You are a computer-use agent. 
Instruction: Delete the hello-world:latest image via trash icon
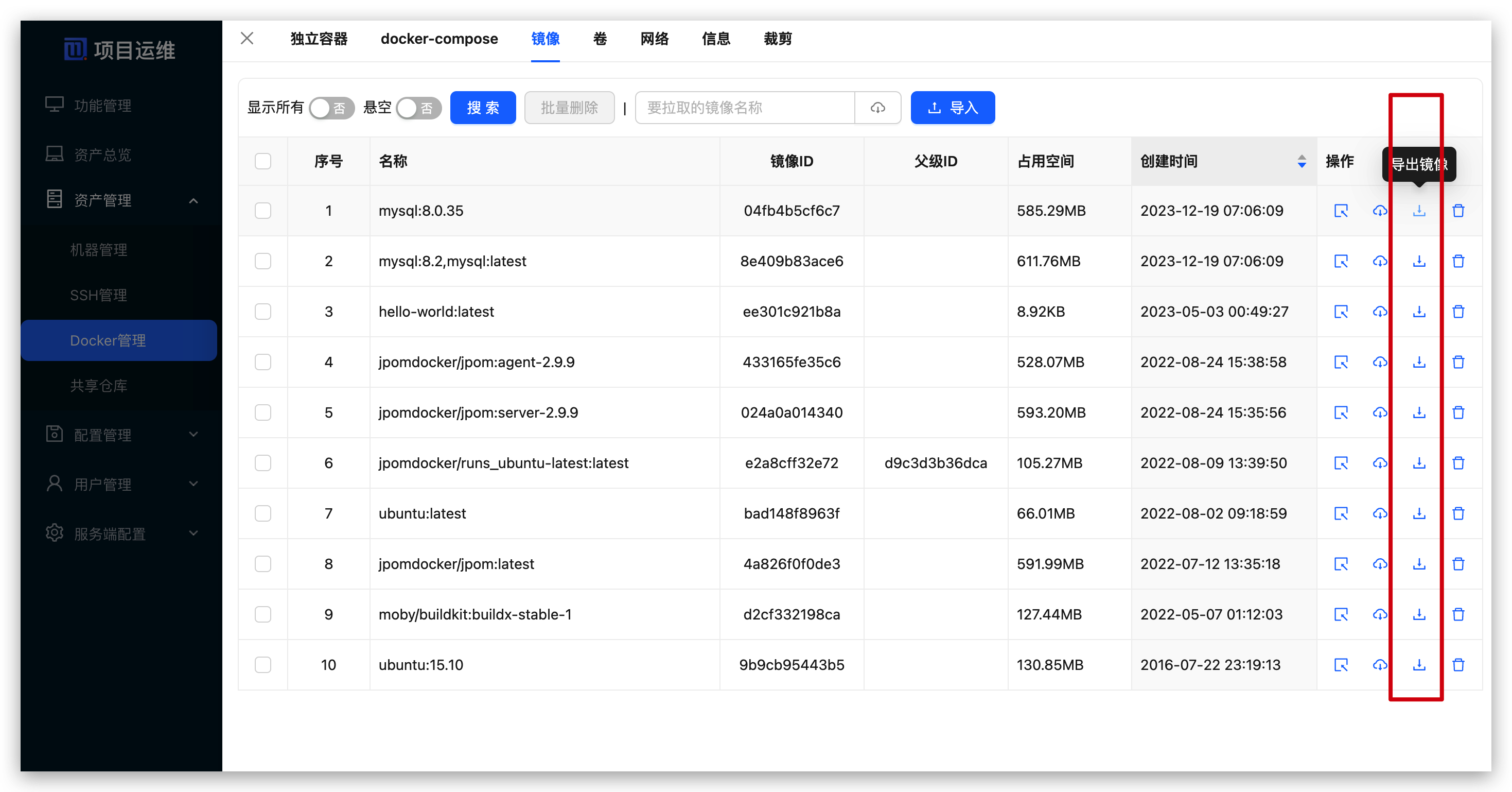coord(1458,312)
